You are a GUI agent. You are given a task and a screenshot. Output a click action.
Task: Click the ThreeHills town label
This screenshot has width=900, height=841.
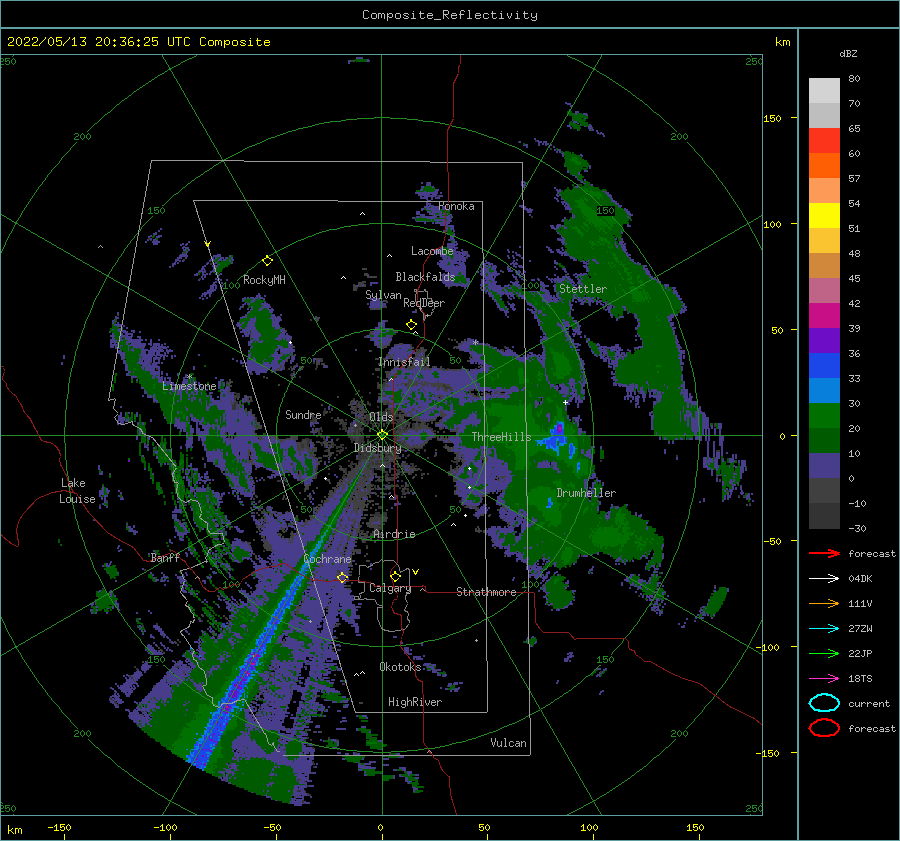502,437
